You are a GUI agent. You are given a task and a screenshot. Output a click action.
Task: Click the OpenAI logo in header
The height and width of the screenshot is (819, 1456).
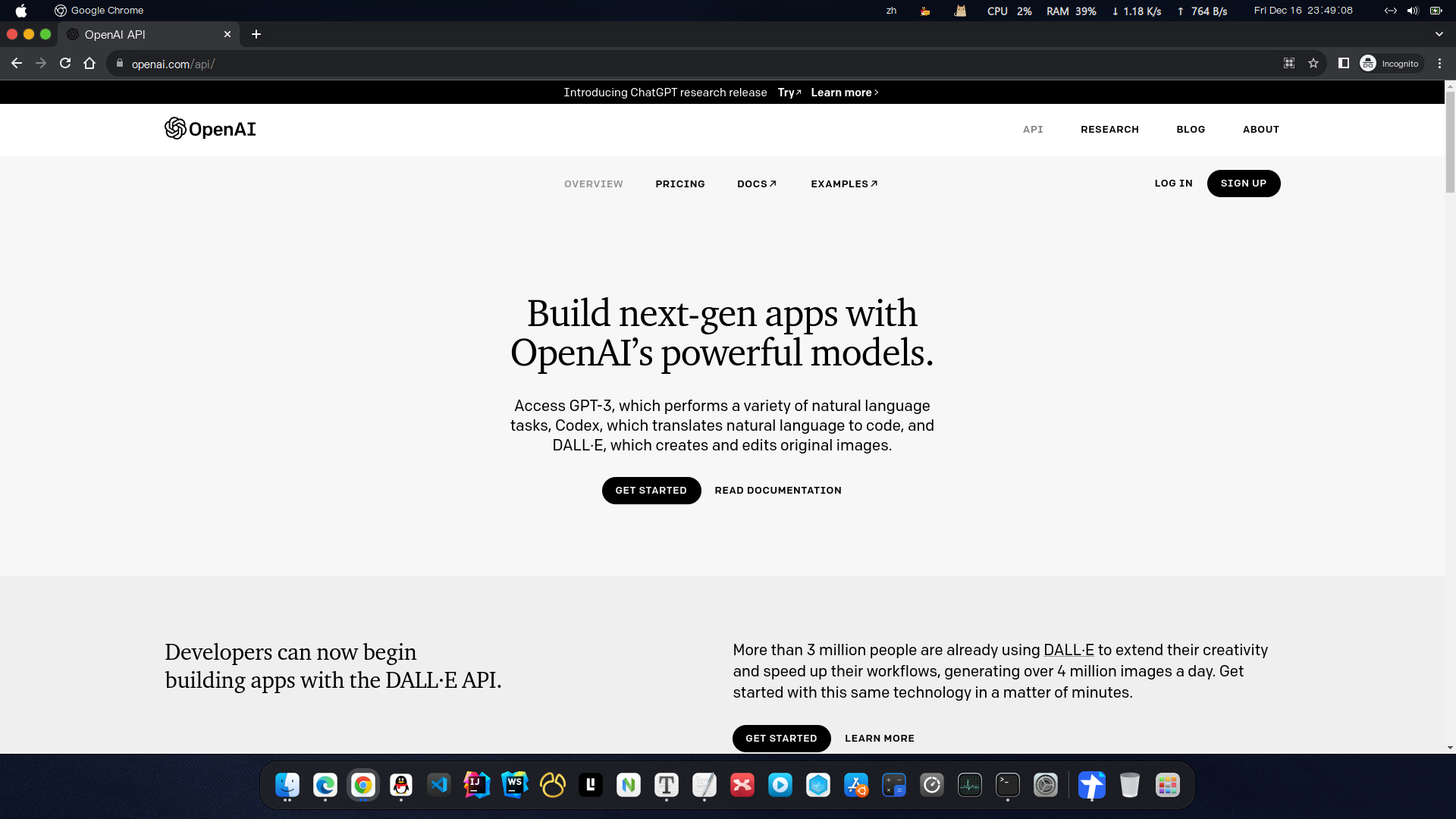coord(210,129)
